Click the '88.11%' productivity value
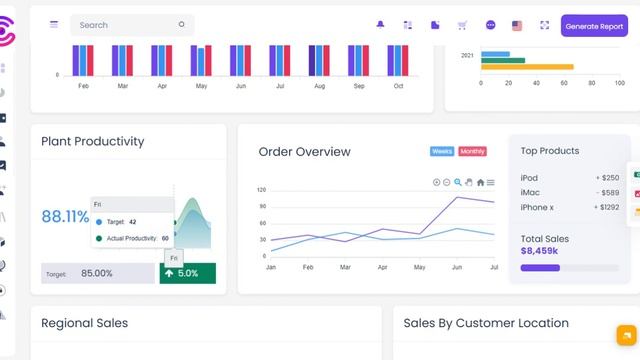The height and width of the screenshot is (360, 640). pyautogui.click(x=65, y=216)
